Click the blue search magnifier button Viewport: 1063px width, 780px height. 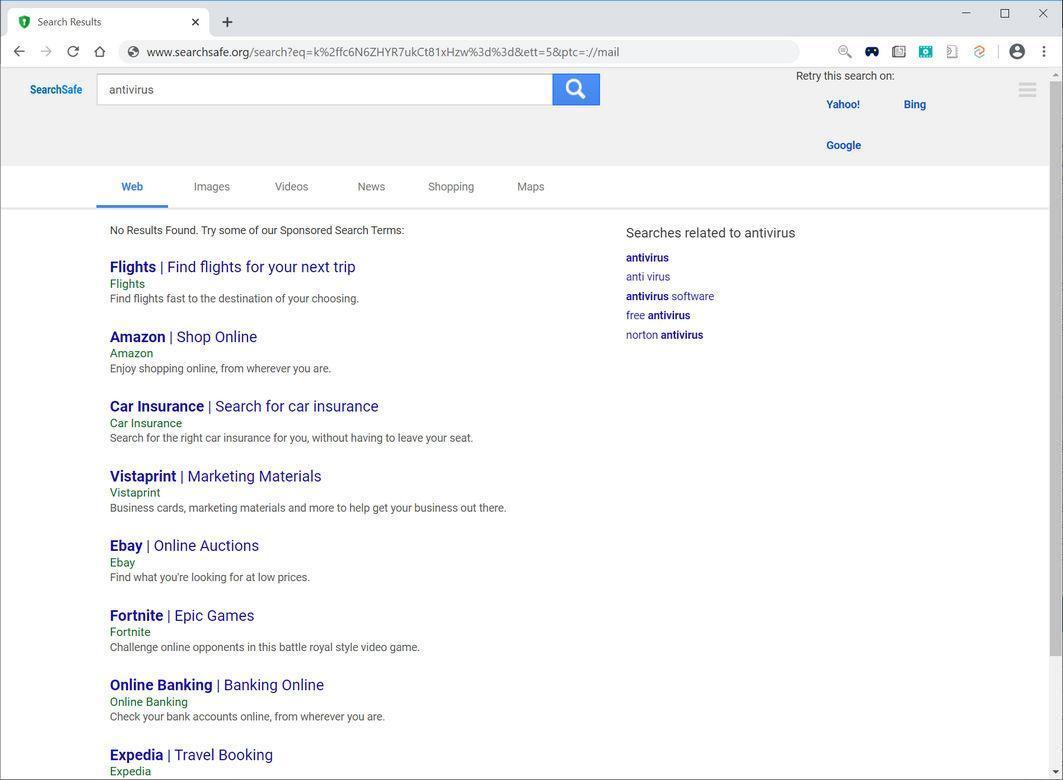click(576, 89)
